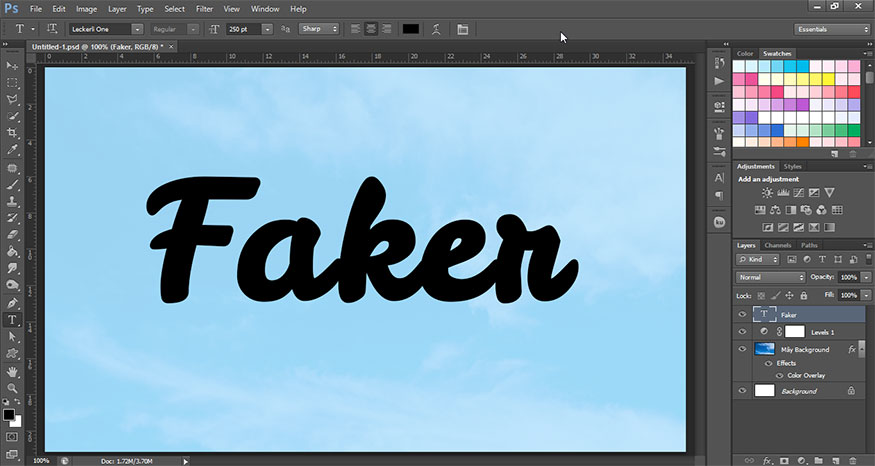This screenshot has height=466, width=875.
Task: Select the Zoom tool
Action: (x=12, y=388)
